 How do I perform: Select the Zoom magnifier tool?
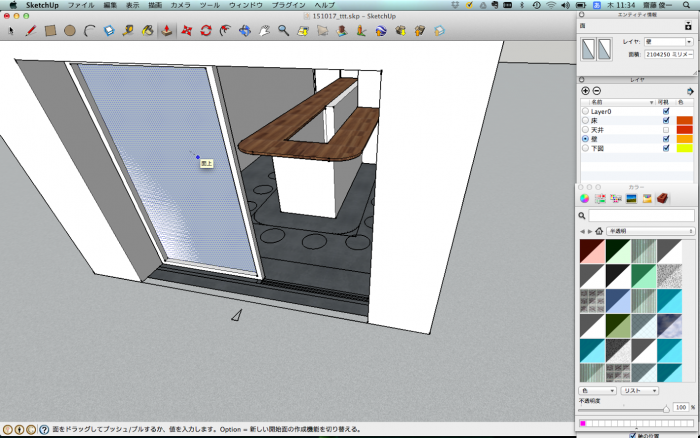pyautogui.click(x=284, y=31)
